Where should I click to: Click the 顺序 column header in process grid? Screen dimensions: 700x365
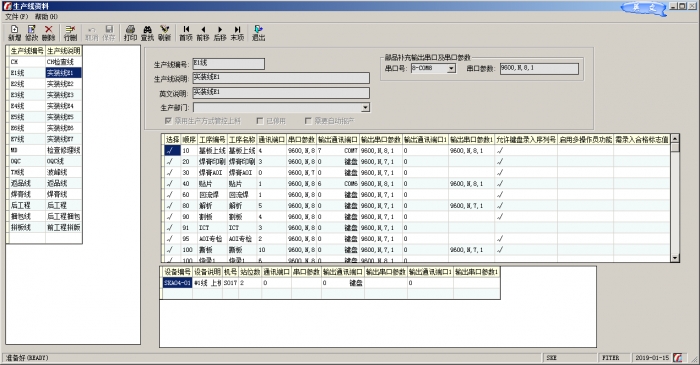(x=189, y=140)
